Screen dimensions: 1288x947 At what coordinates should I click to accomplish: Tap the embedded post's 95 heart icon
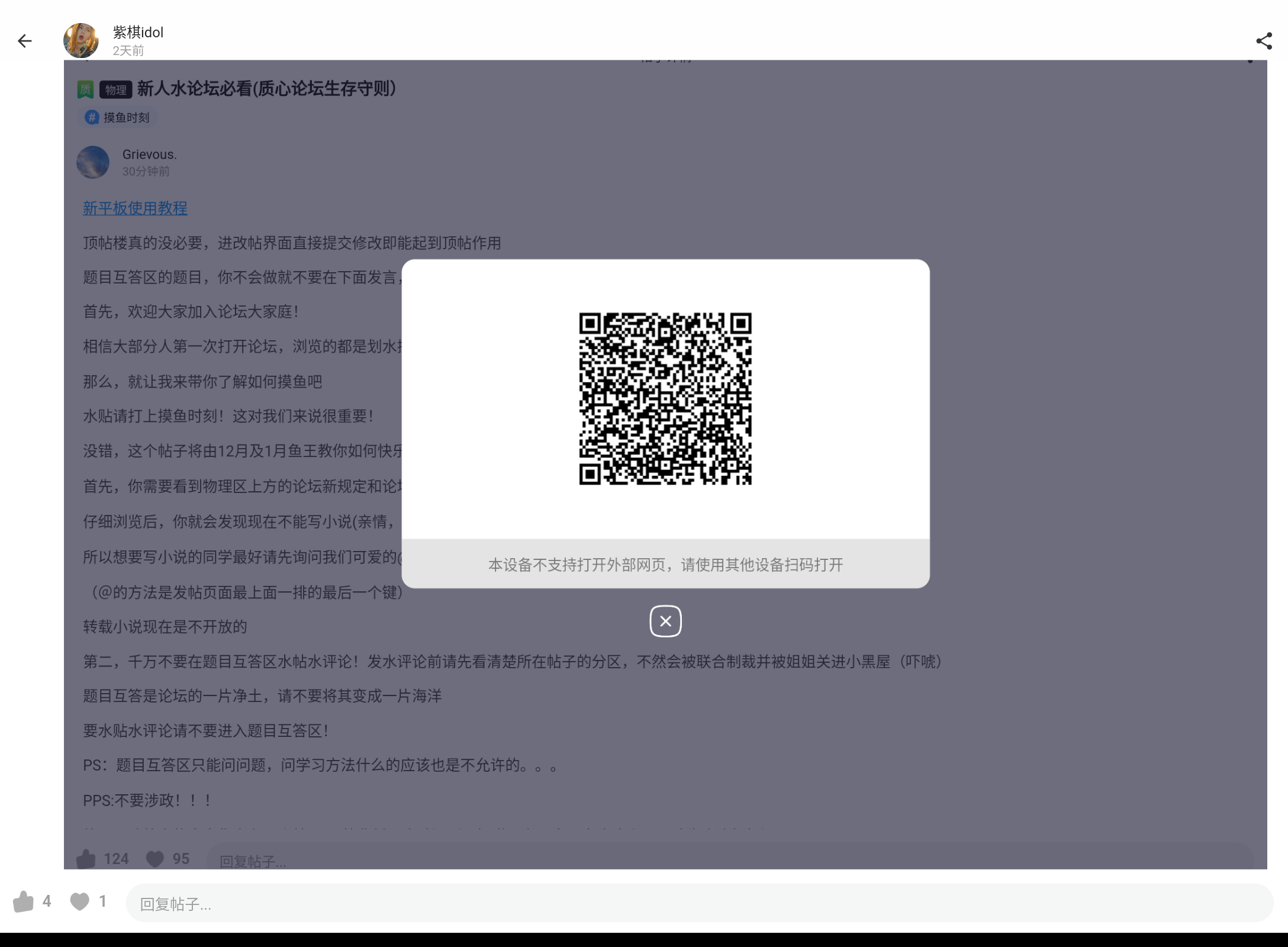[x=155, y=859]
